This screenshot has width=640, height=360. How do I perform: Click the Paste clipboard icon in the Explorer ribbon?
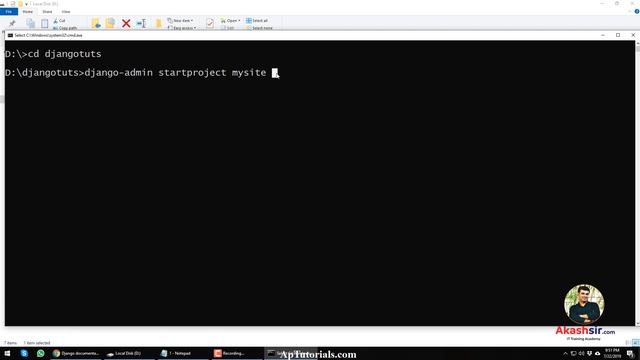(44, 23)
